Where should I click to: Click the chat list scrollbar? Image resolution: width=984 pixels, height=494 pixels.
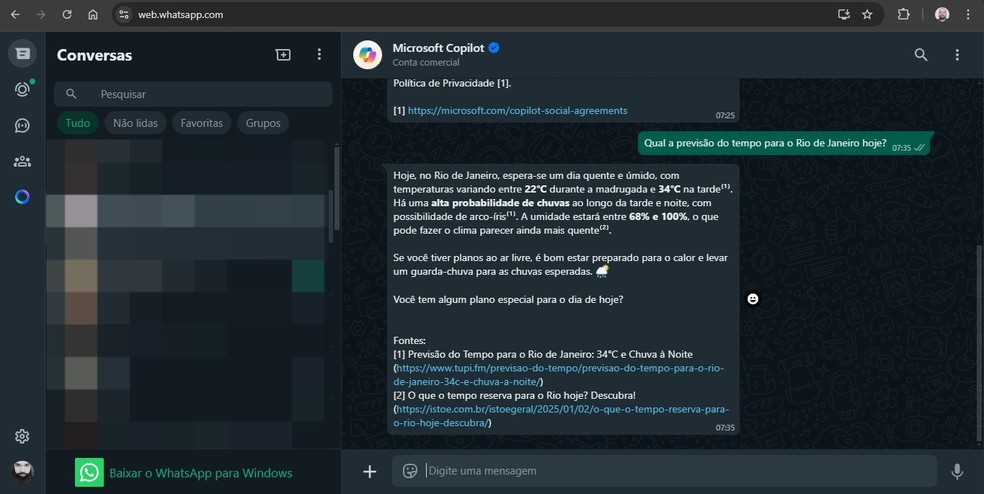pos(336,188)
